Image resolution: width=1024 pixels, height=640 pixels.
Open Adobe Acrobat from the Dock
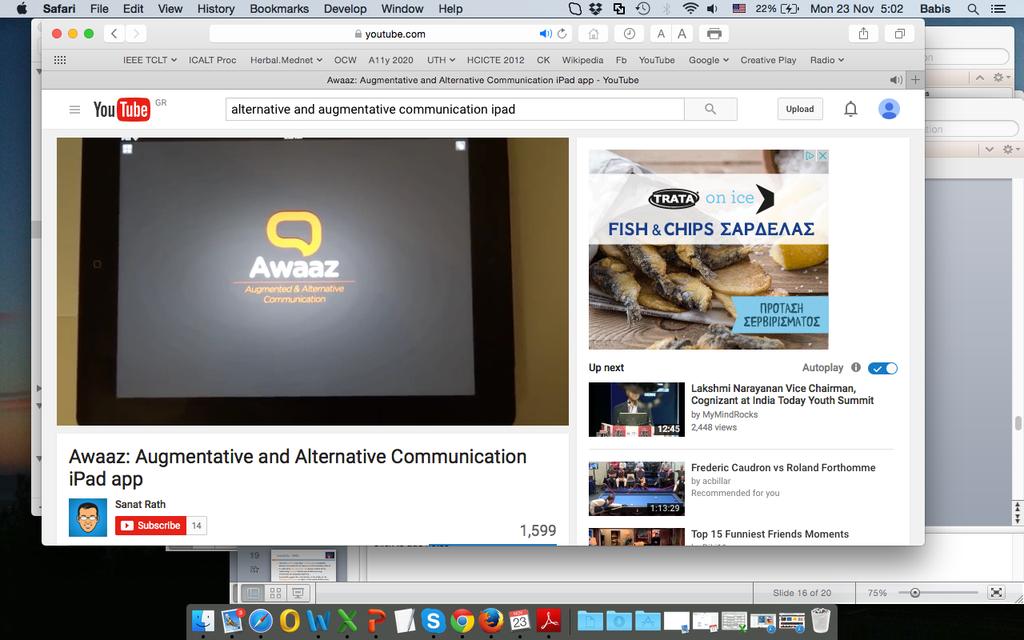pos(549,620)
